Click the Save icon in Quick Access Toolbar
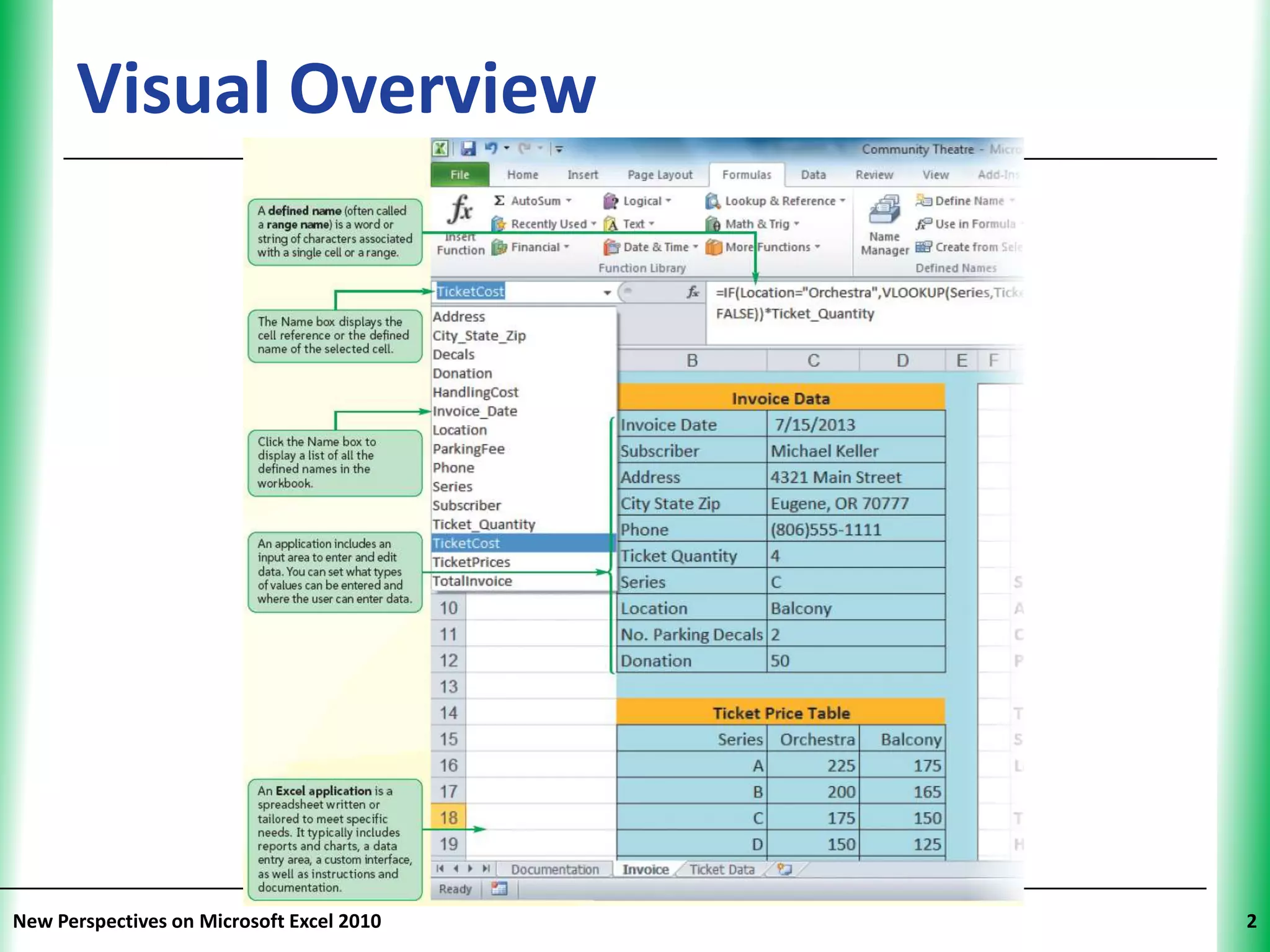This screenshot has width=1270, height=952. point(468,149)
